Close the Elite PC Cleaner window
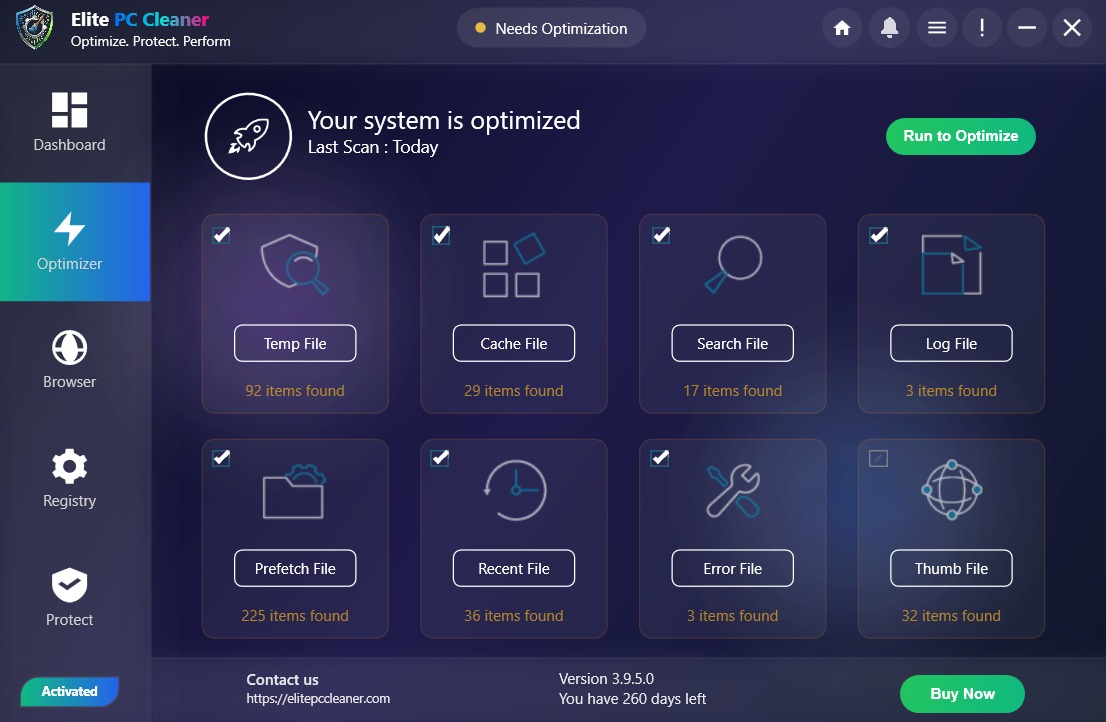The width and height of the screenshot is (1106, 722). [1072, 28]
